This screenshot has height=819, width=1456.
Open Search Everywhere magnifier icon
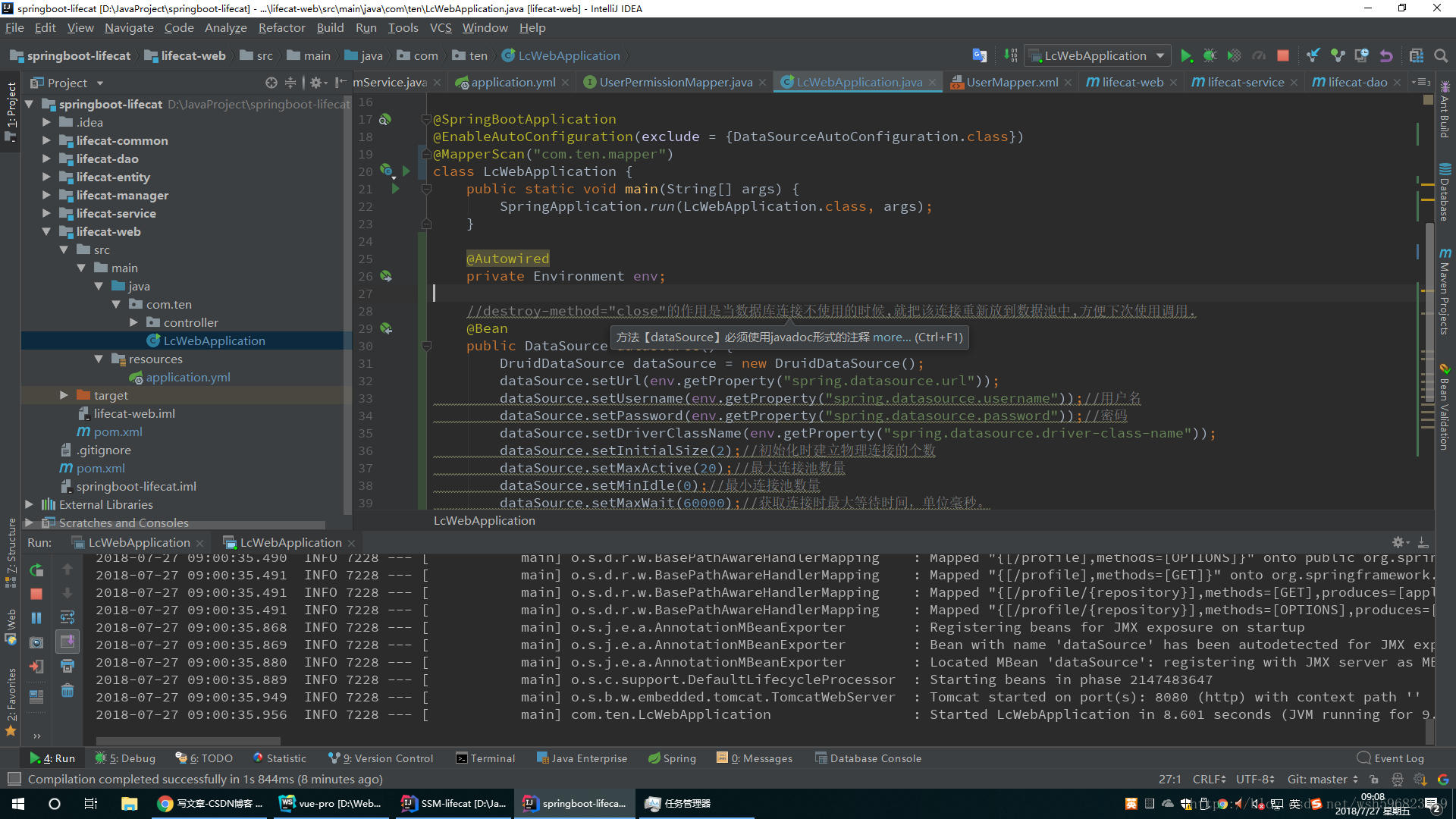pos(1441,56)
